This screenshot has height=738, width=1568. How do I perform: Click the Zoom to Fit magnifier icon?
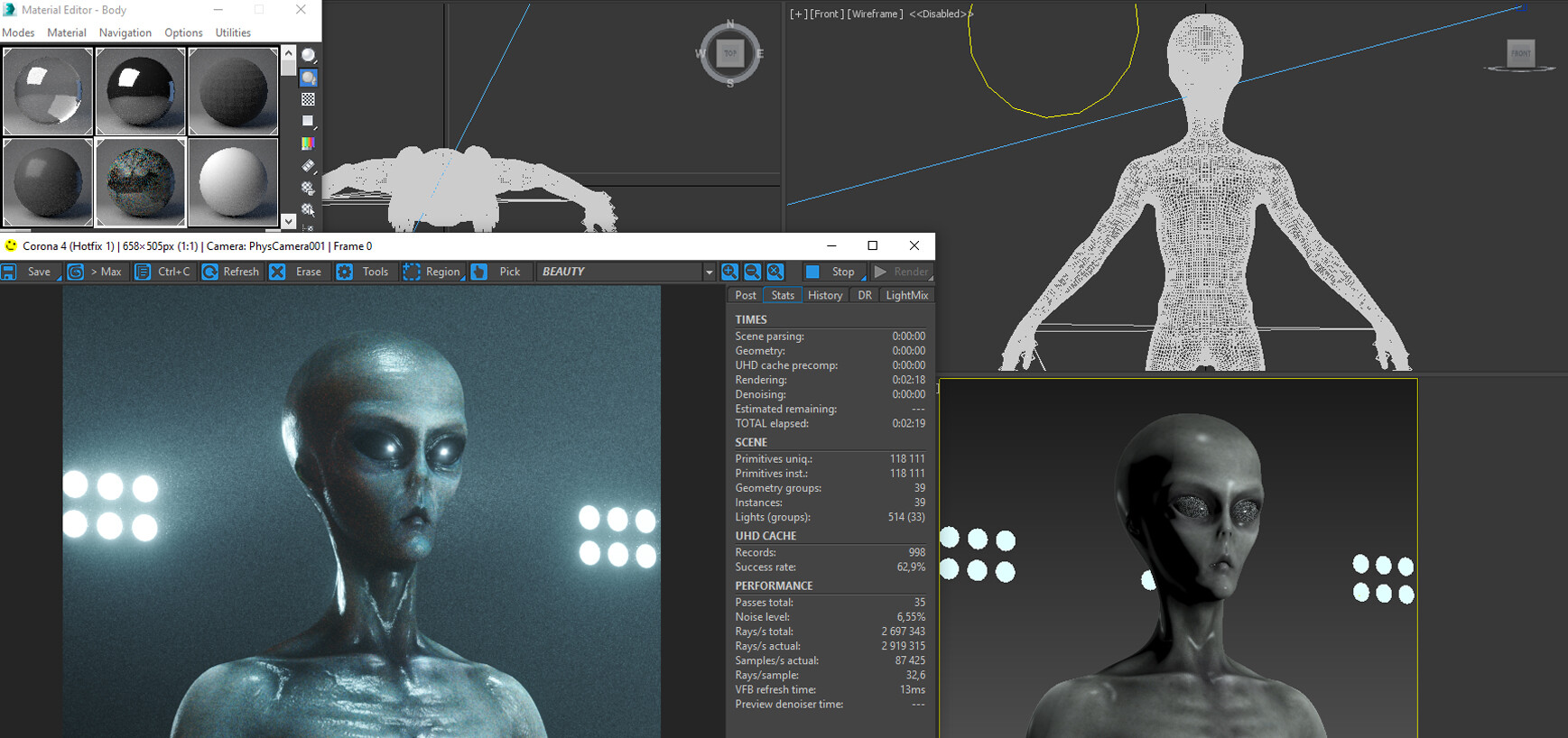(x=775, y=272)
